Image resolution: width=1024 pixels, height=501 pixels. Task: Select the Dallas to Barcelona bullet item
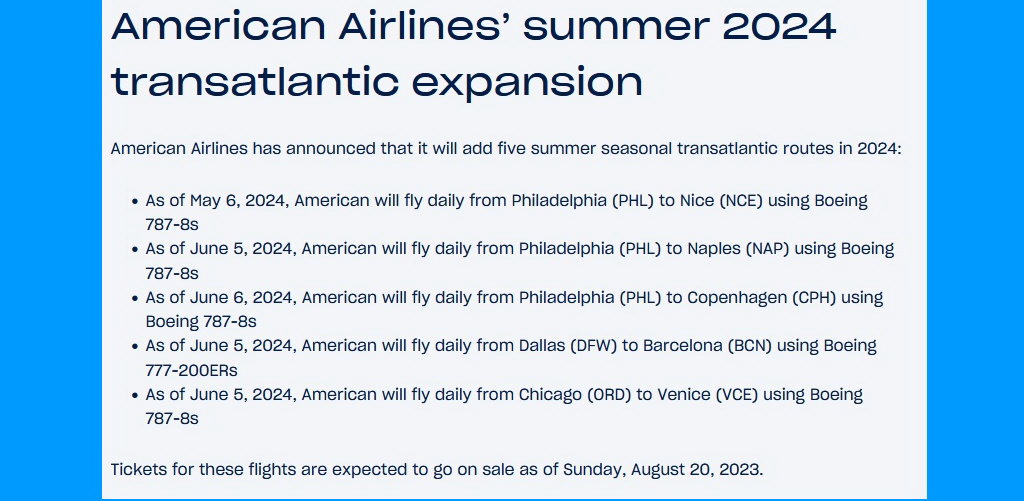[511, 357]
